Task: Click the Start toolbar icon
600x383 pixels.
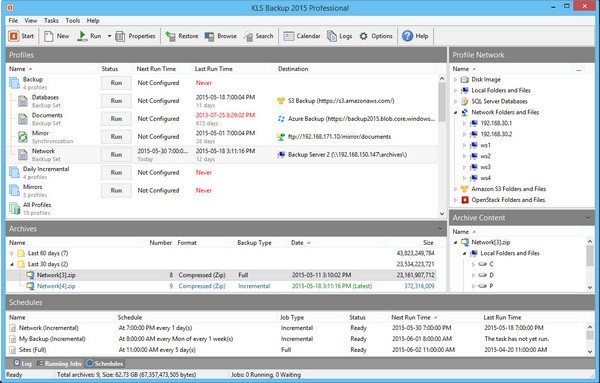Action: coord(14,36)
